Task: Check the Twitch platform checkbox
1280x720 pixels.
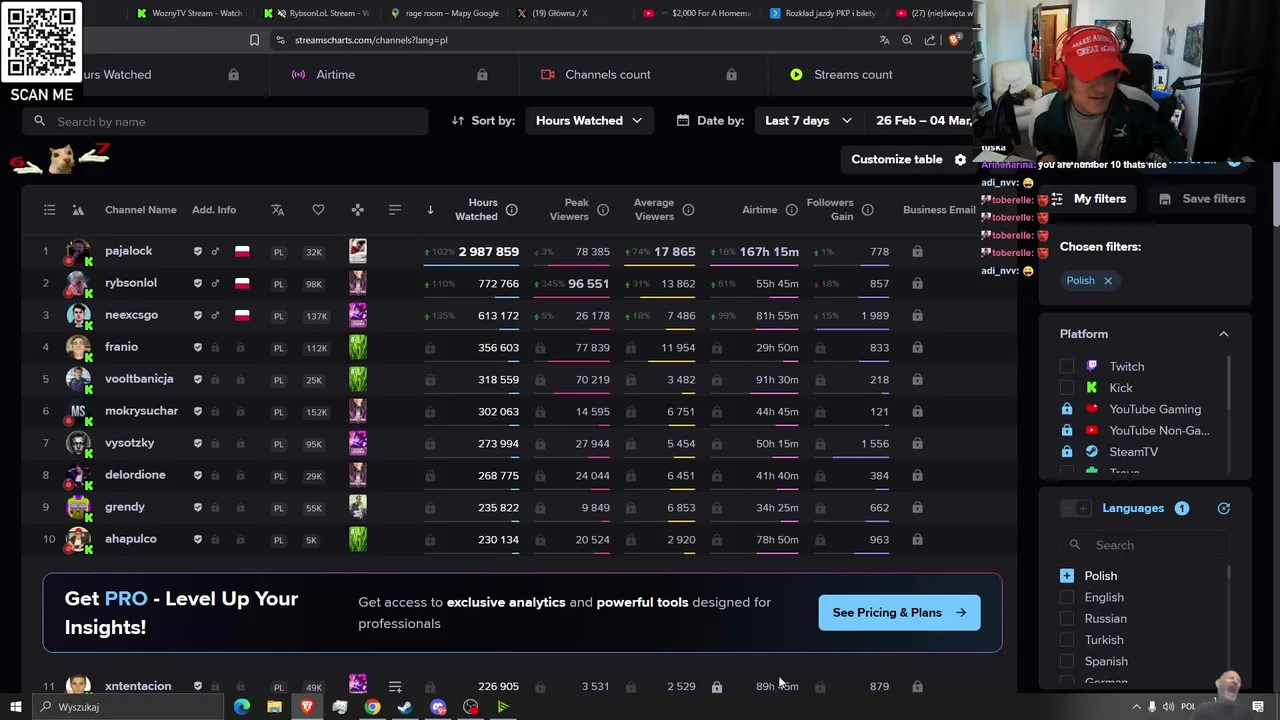Action: click(1067, 367)
